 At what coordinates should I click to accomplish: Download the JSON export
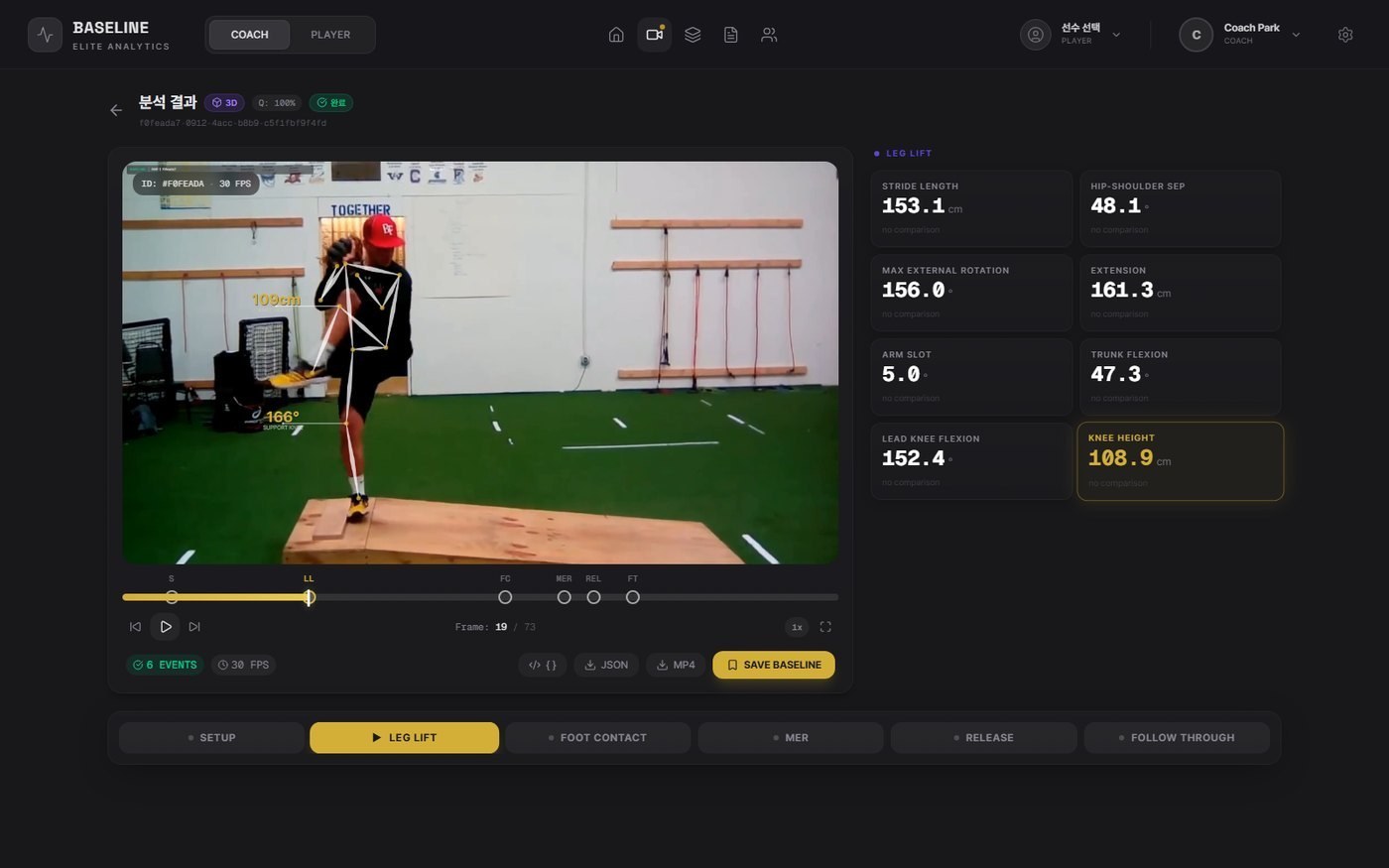pos(606,665)
